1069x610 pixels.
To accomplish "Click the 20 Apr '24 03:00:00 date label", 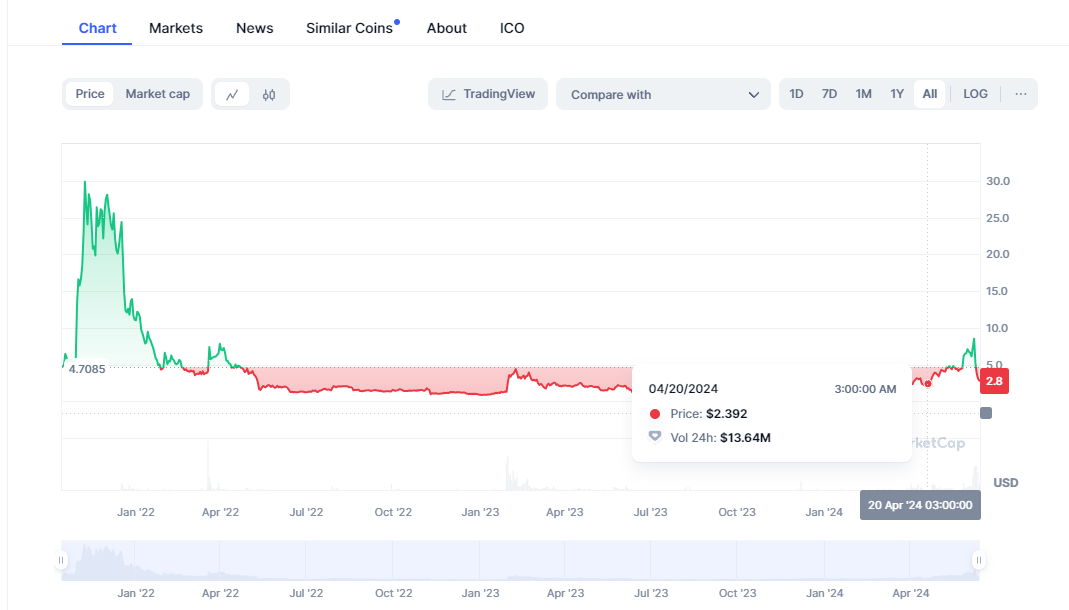I will coord(920,505).
